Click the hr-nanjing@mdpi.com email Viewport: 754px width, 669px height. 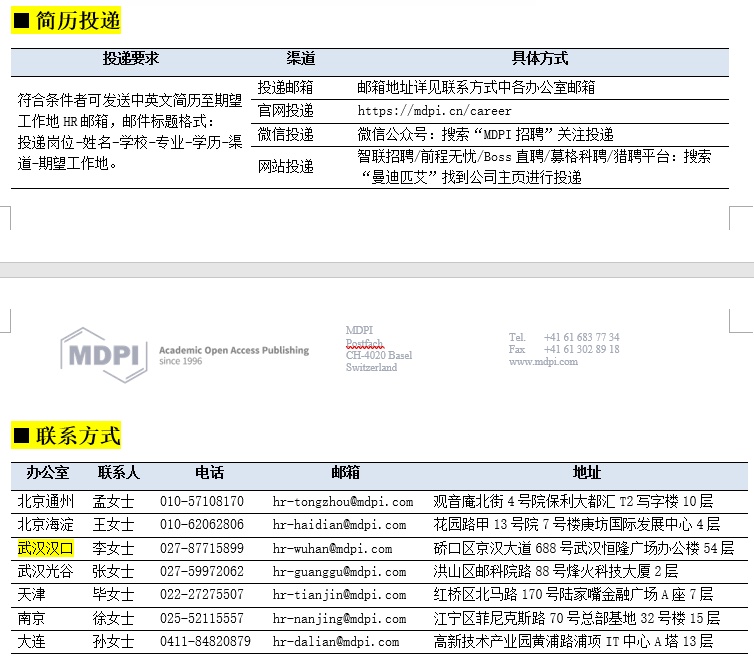(339, 619)
